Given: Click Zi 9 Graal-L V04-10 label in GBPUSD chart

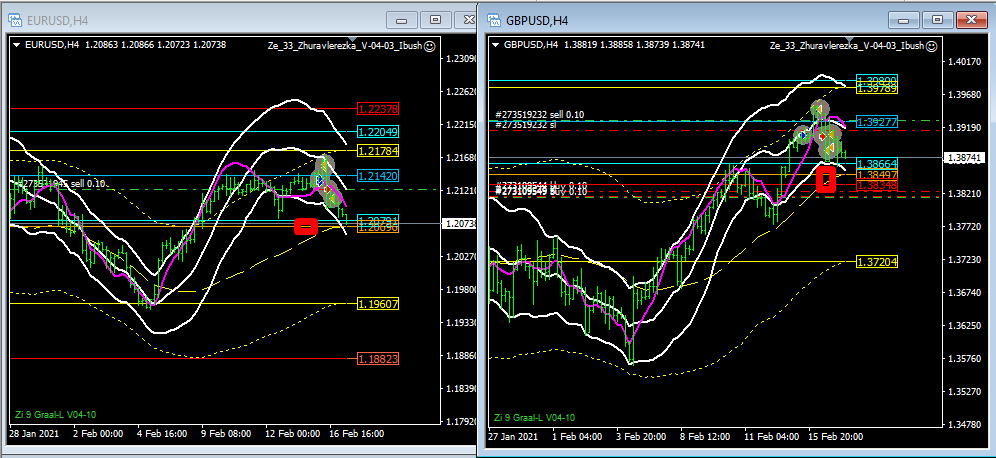Looking at the screenshot, I should (535, 418).
